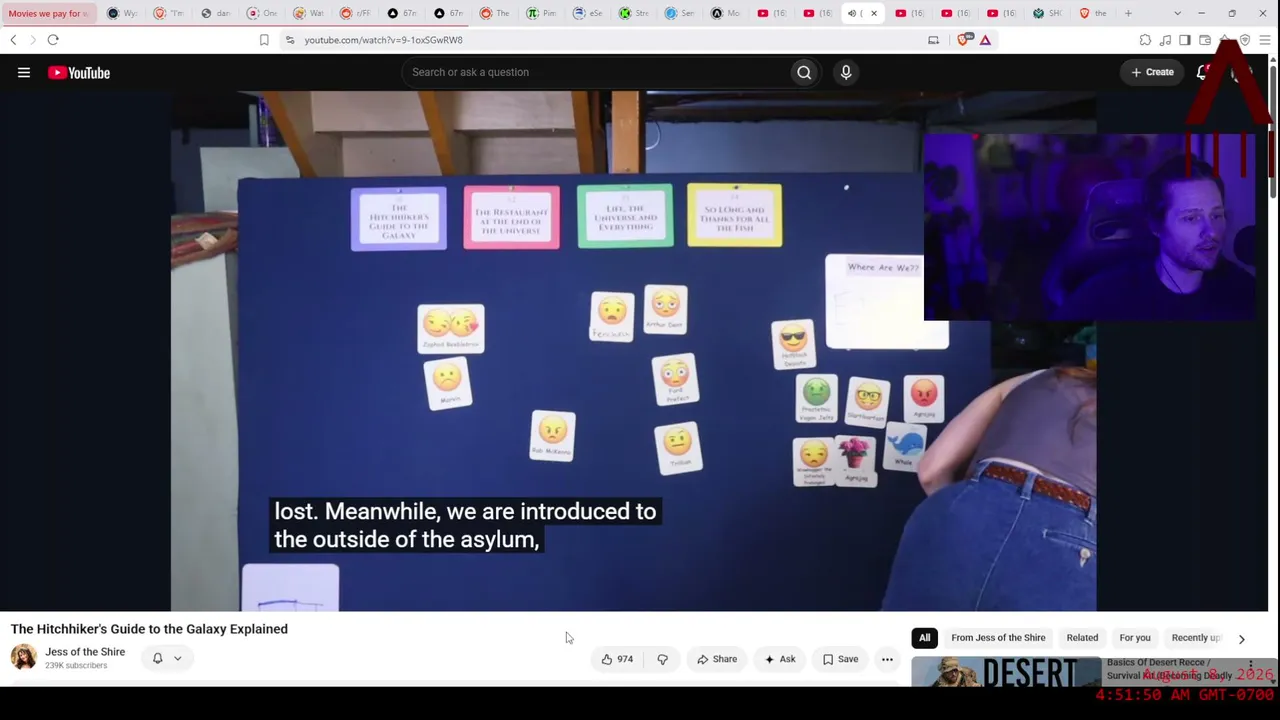The image size is (1280, 720).
Task: Show more filter chips with right arrow
Action: click(1241, 638)
